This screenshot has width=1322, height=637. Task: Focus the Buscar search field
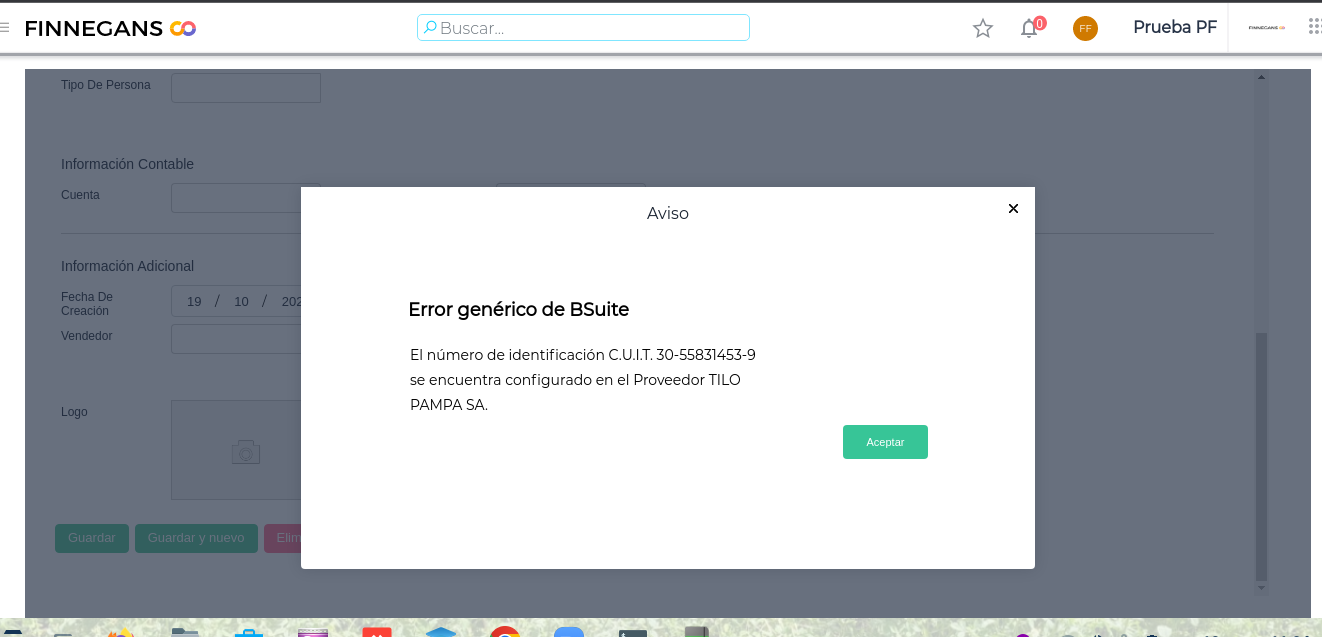[583, 28]
